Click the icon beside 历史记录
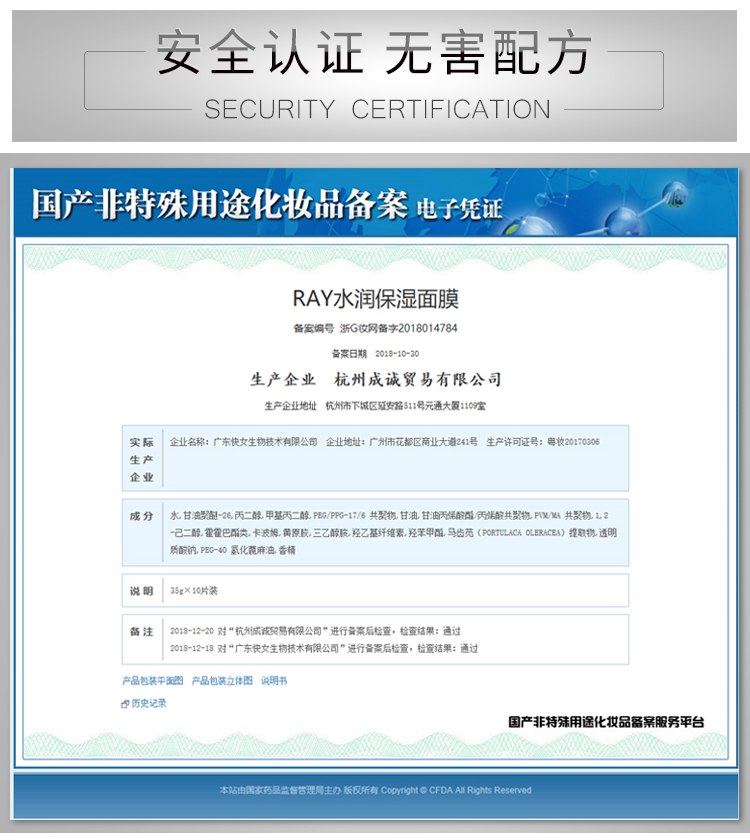Viewport: 750px width, 840px height. coord(125,704)
